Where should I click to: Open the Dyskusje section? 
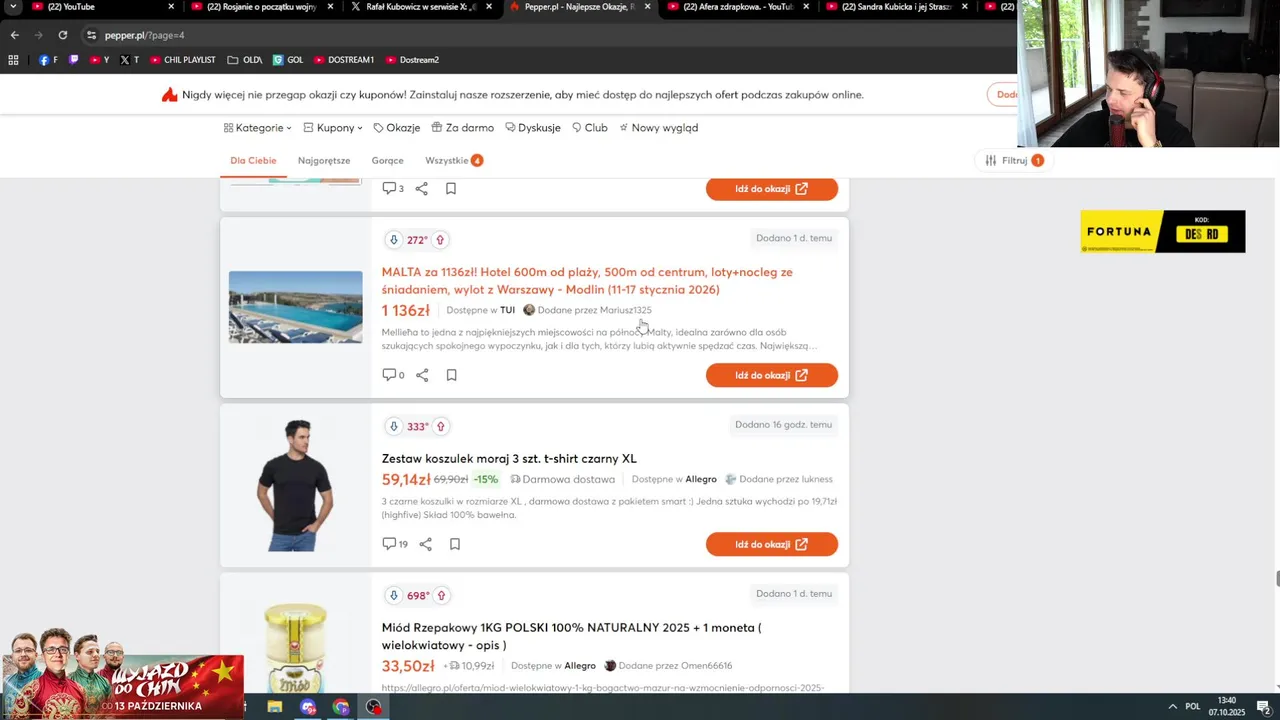(533, 128)
